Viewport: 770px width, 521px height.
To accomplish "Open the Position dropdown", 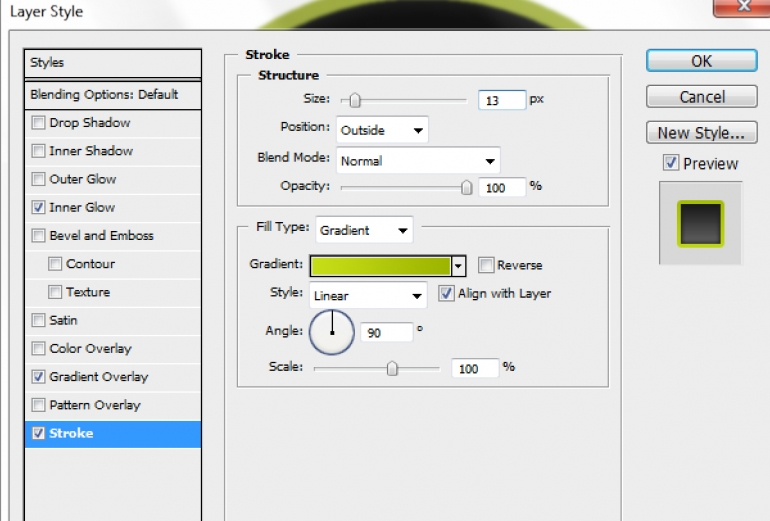I will click(x=382, y=130).
